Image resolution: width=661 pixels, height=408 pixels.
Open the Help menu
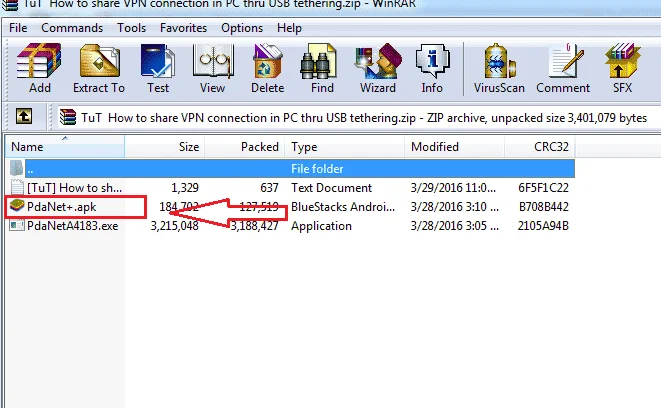pos(289,28)
